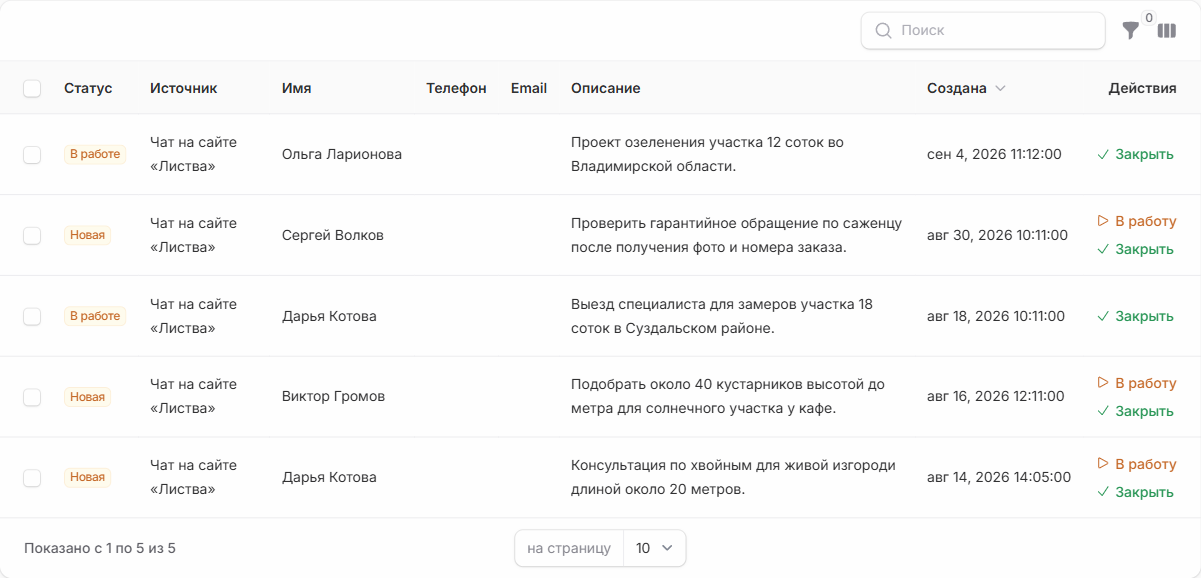Click the play icon for Сергей Волков
This screenshot has width=1201, height=578.
pyautogui.click(x=1103, y=221)
